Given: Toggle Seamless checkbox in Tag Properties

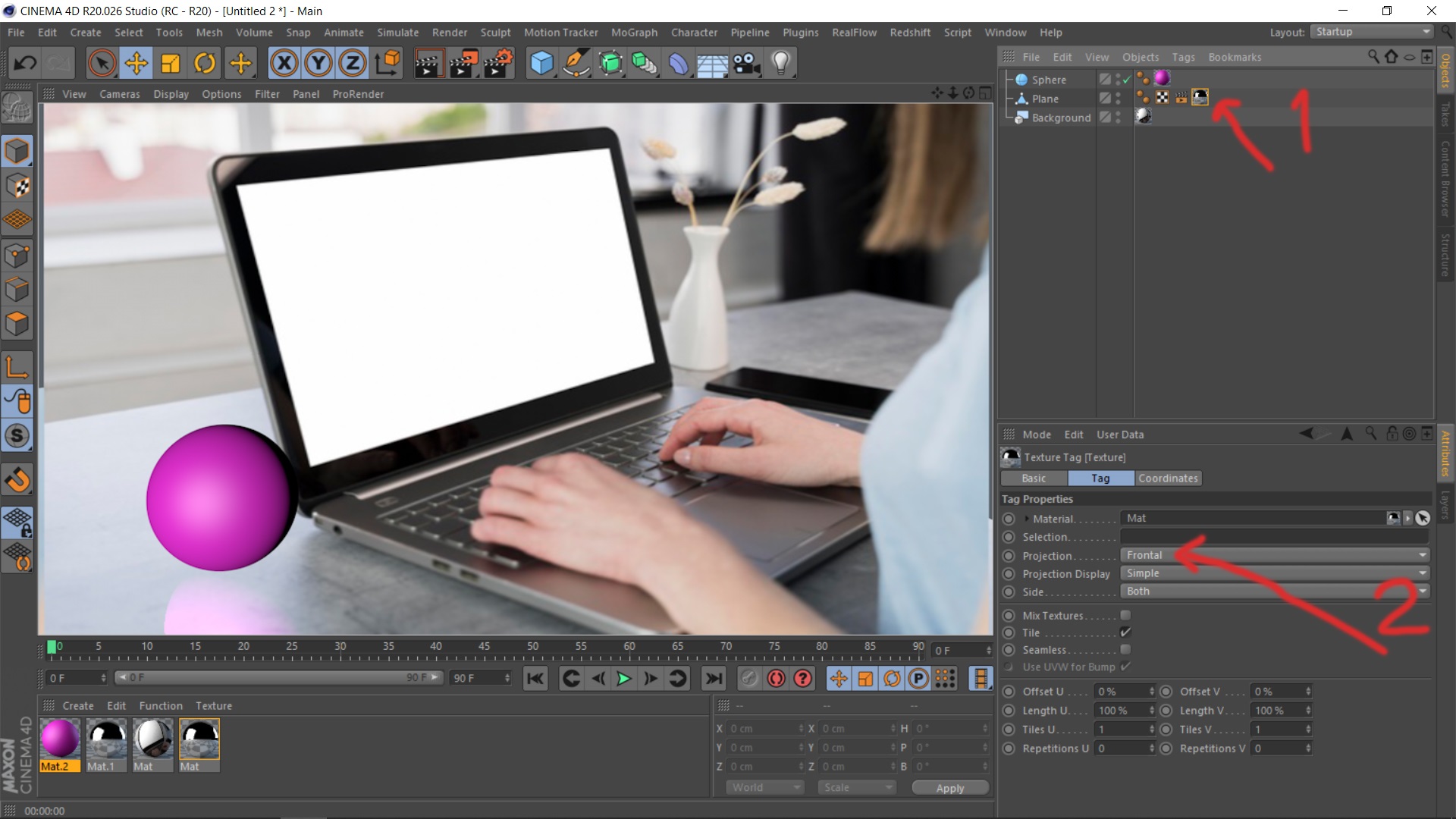Looking at the screenshot, I should (x=1126, y=649).
